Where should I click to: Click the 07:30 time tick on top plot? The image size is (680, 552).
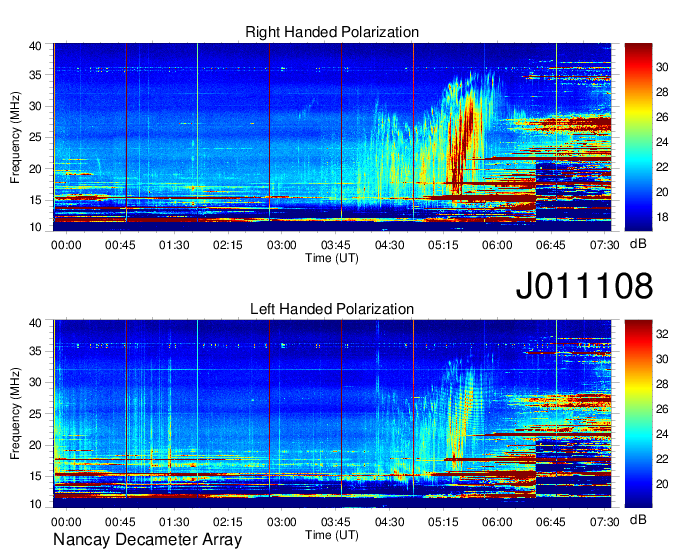point(605,245)
